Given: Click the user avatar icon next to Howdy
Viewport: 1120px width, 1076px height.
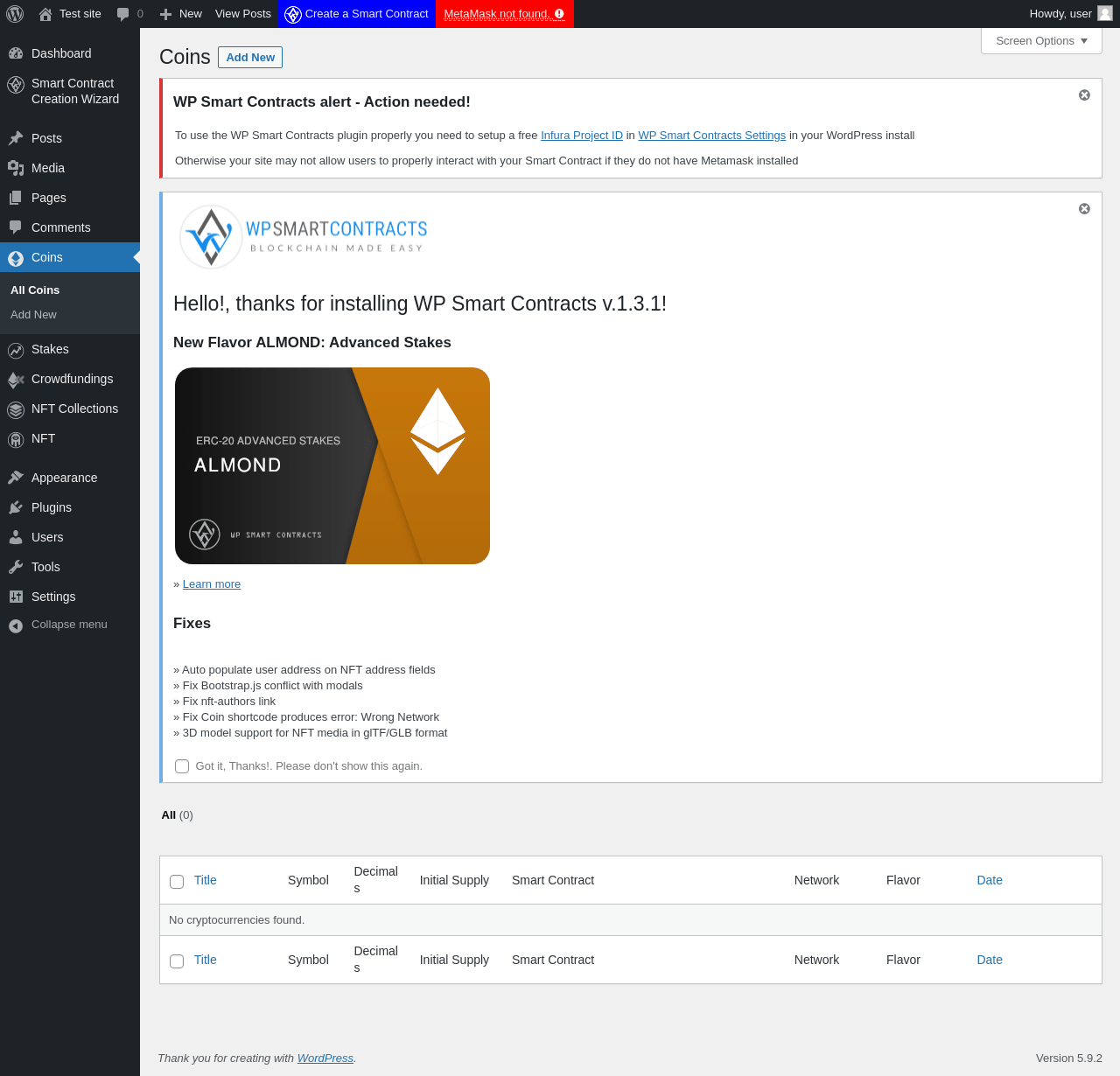Looking at the screenshot, I should click(x=1105, y=13).
